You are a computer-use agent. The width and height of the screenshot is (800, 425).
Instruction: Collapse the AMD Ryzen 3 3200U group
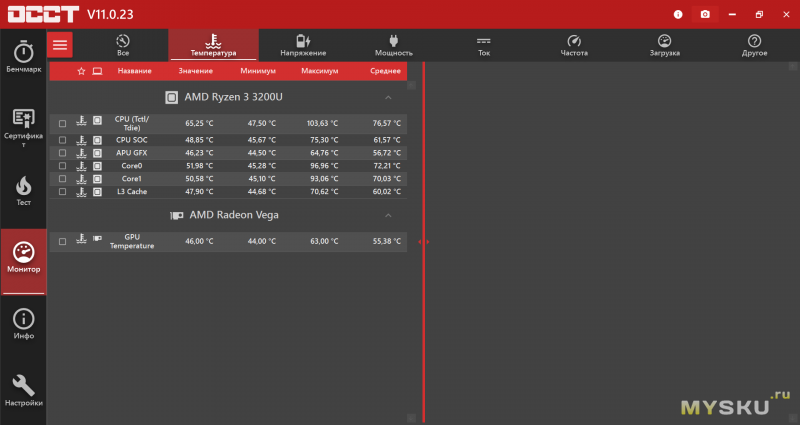(388, 97)
